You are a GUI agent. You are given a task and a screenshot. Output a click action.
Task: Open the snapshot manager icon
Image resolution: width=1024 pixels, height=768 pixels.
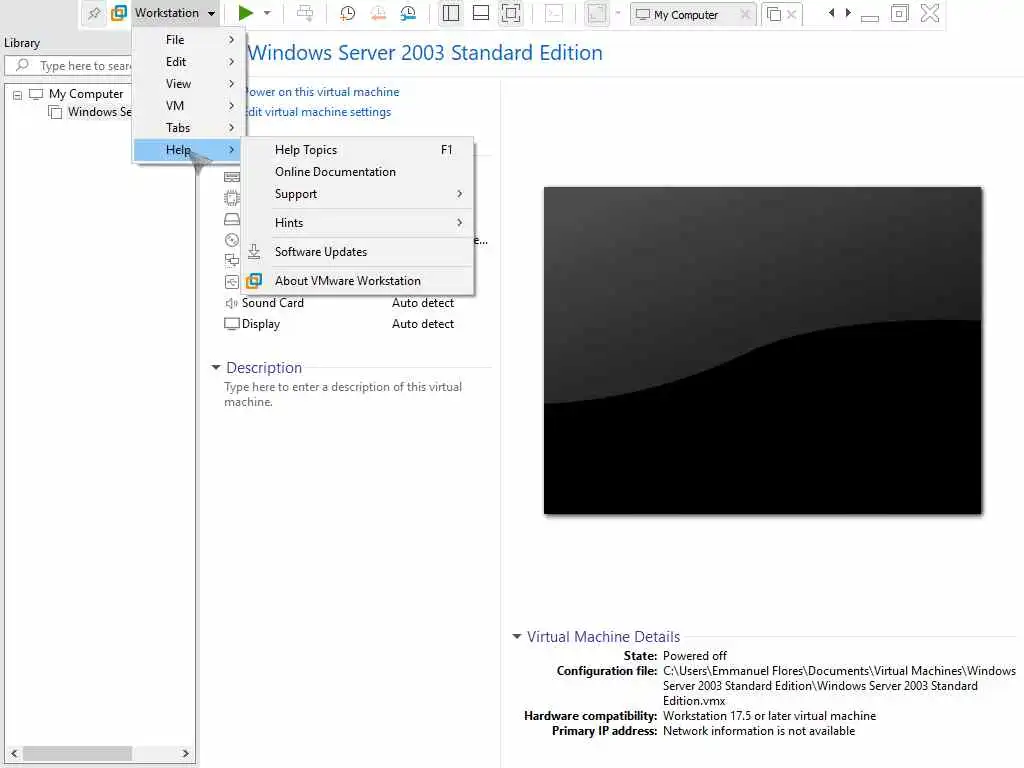click(x=408, y=13)
